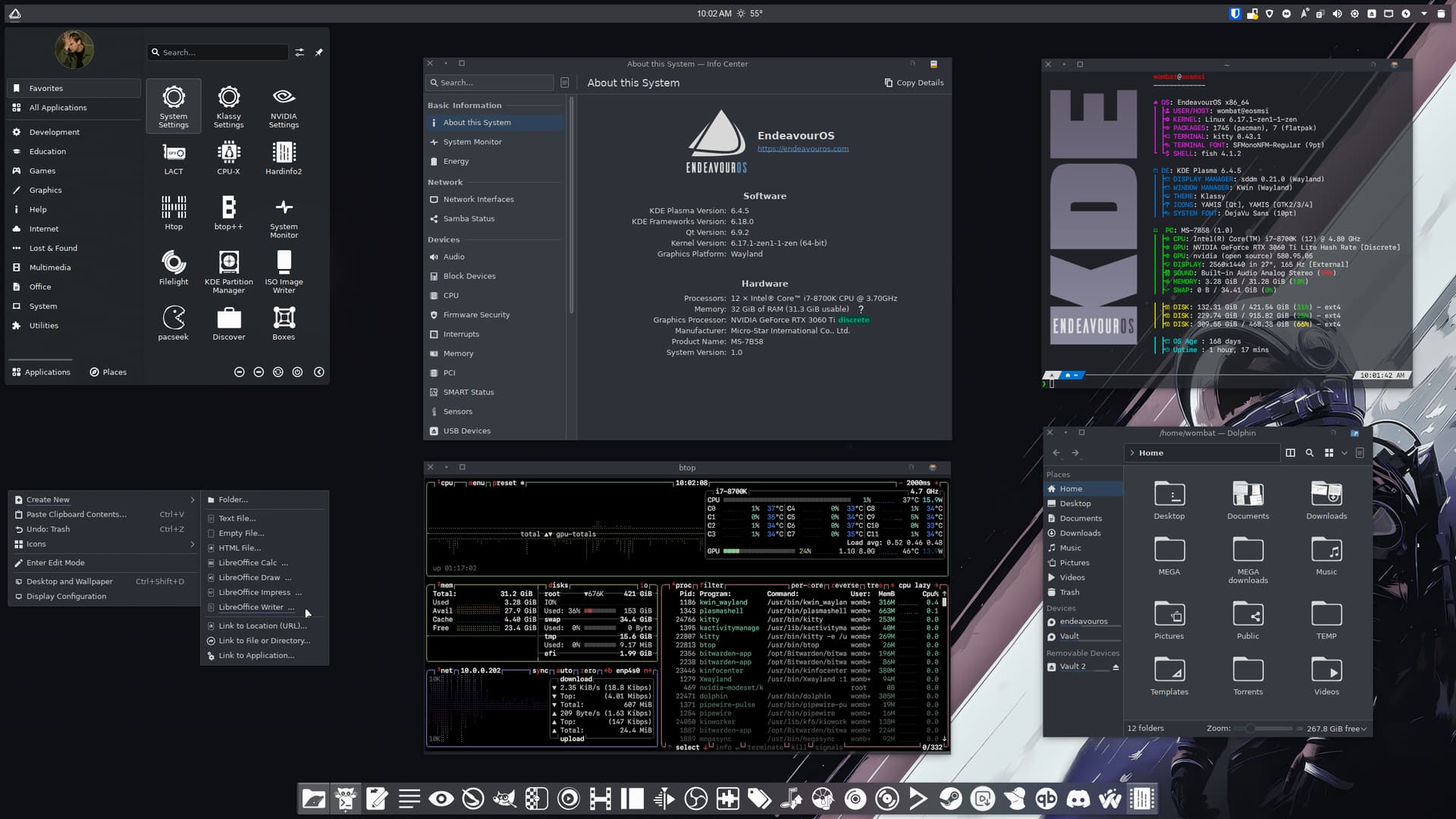Image resolution: width=1456 pixels, height=819 pixels.
Task: Open the Discord icon in the dock
Action: (1078, 799)
